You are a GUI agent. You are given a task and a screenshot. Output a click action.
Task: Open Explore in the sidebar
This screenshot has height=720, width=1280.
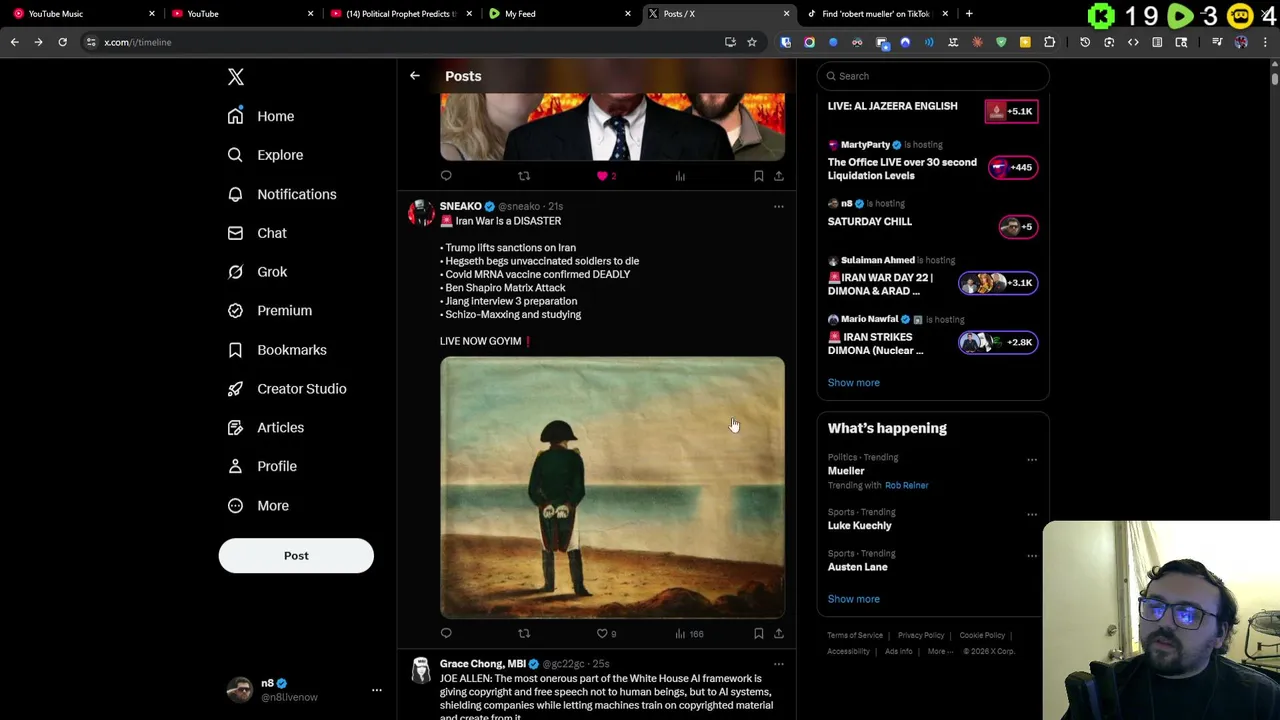pyautogui.click(x=265, y=155)
